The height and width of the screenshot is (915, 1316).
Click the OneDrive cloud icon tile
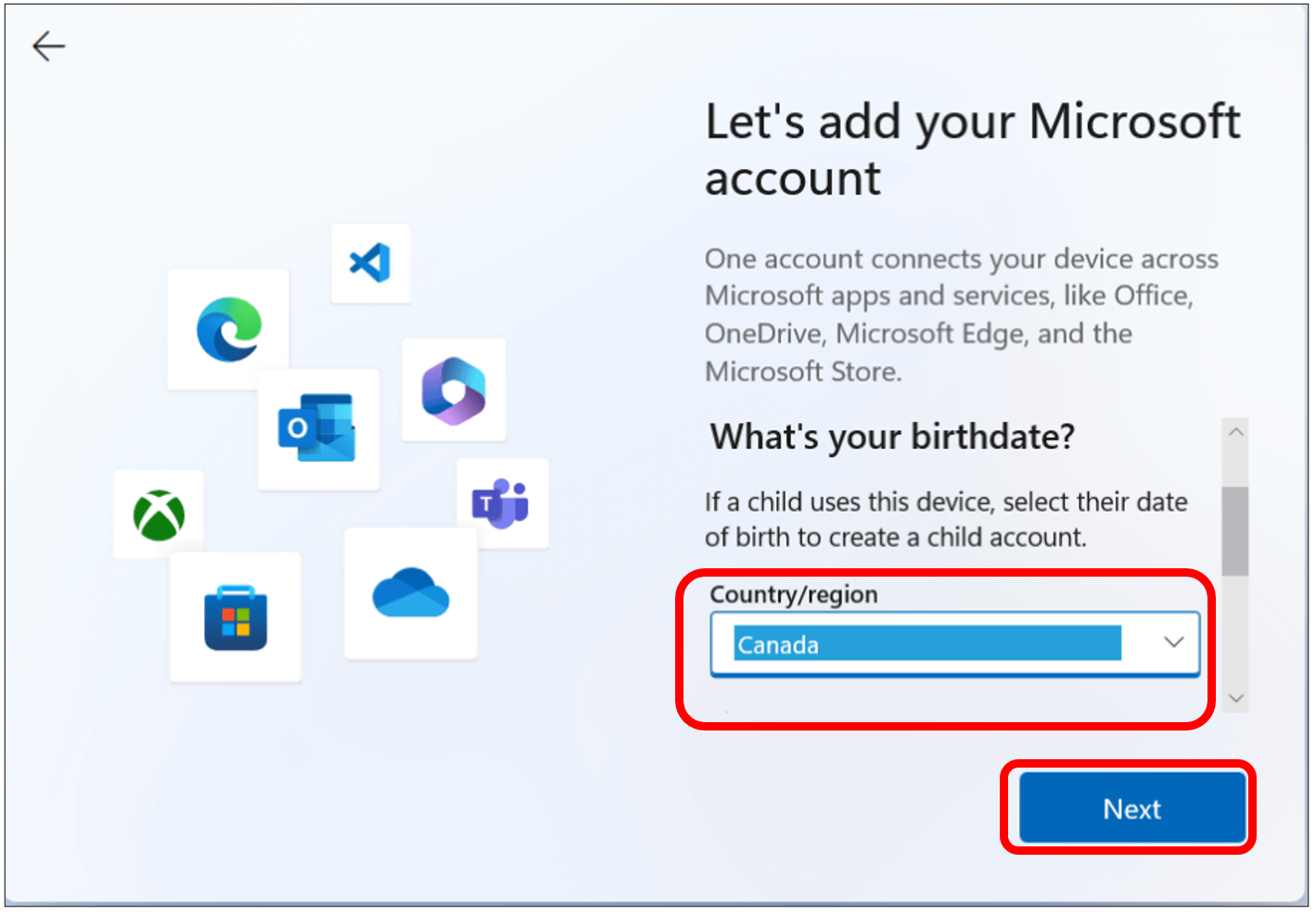[x=411, y=593]
